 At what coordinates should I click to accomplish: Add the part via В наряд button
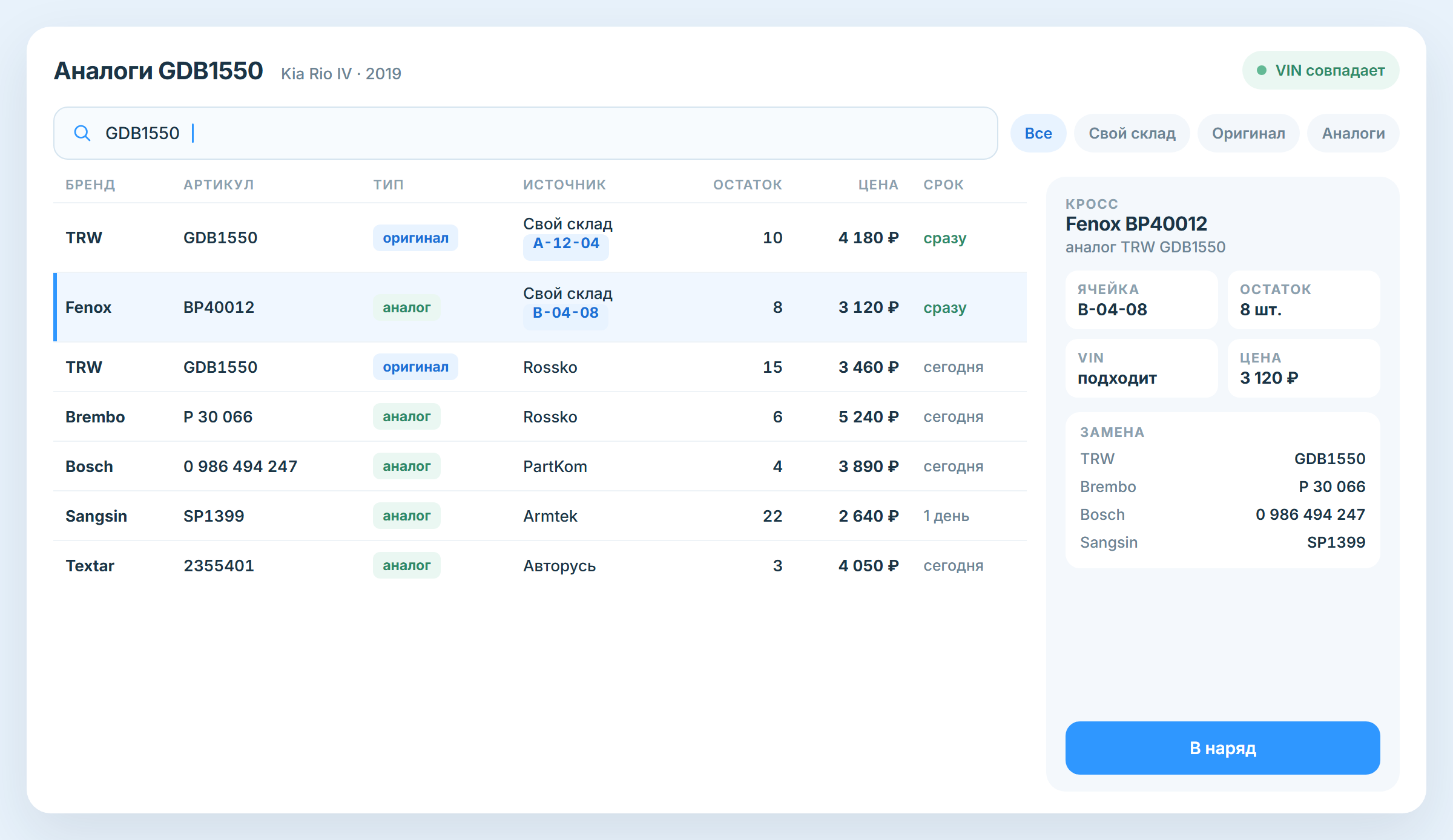[x=1222, y=748]
